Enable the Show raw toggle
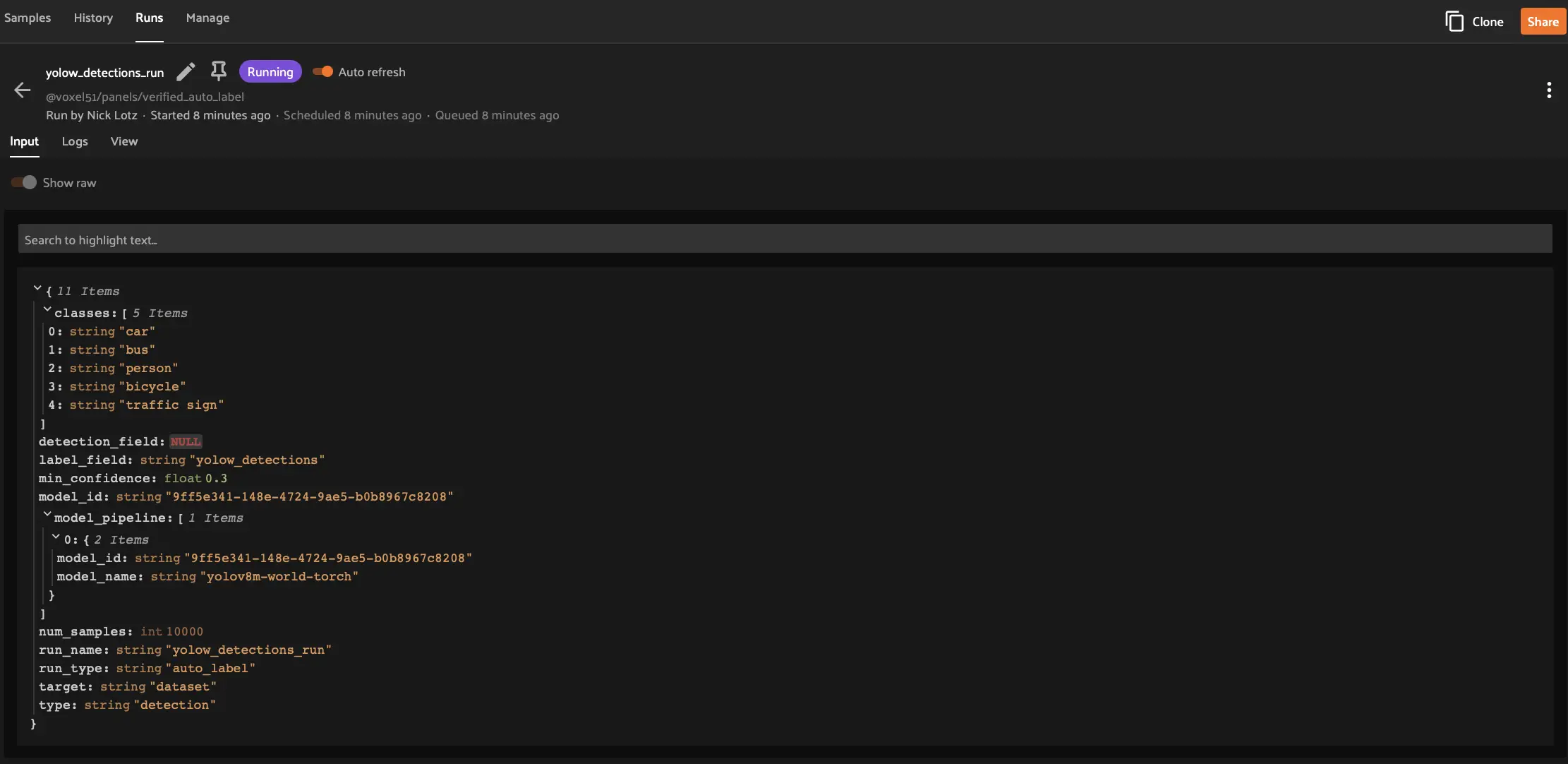The image size is (1568, 764). pyautogui.click(x=24, y=183)
